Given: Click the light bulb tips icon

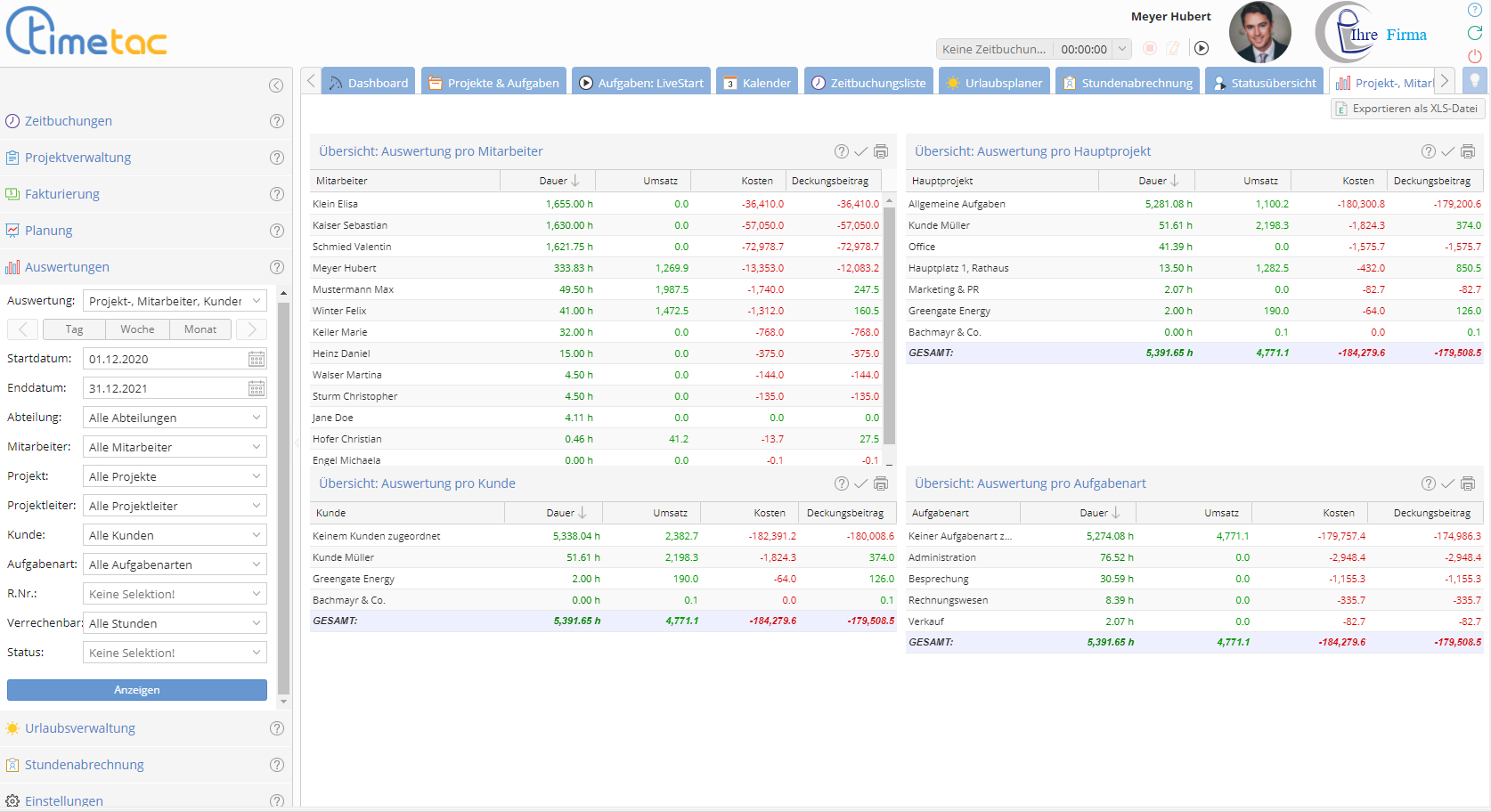Looking at the screenshot, I should (x=1475, y=81).
